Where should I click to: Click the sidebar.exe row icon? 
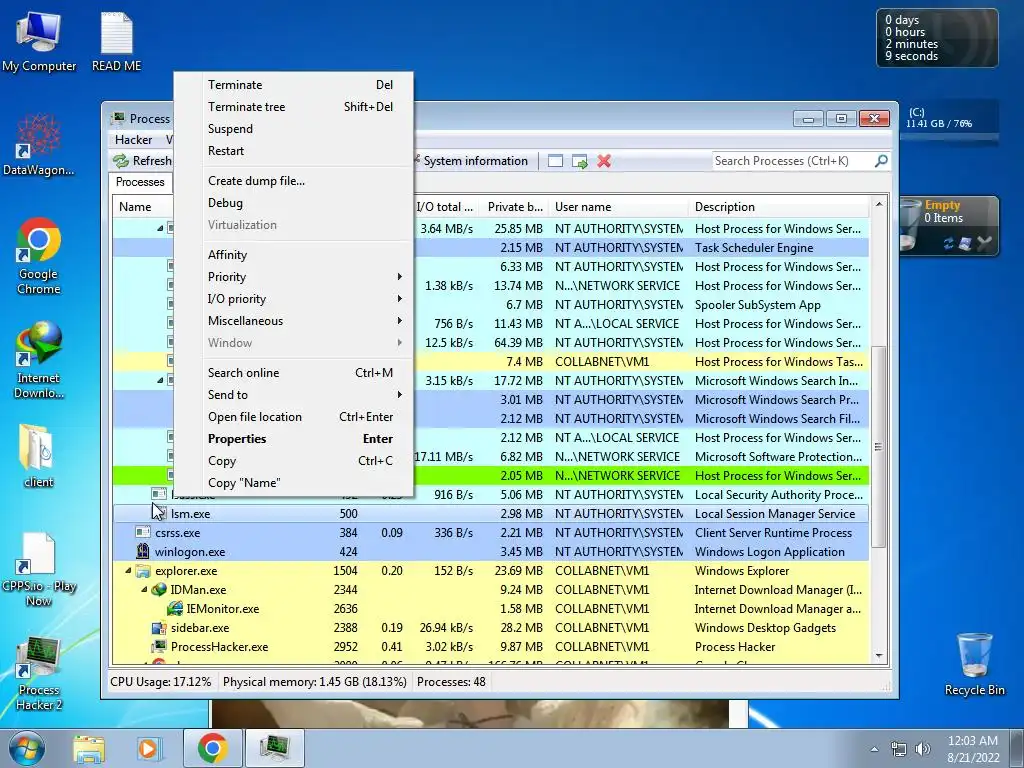[159, 628]
